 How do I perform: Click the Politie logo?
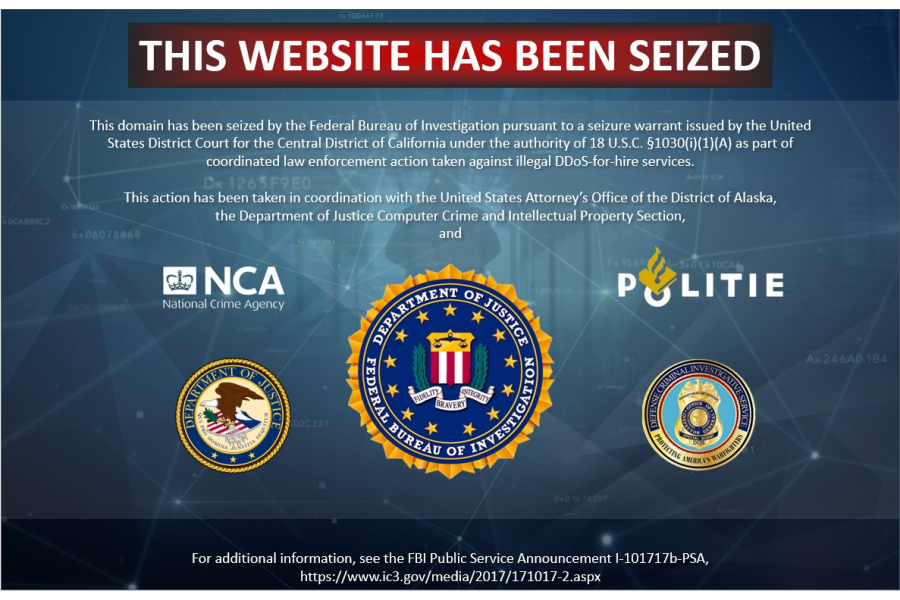pos(701,277)
